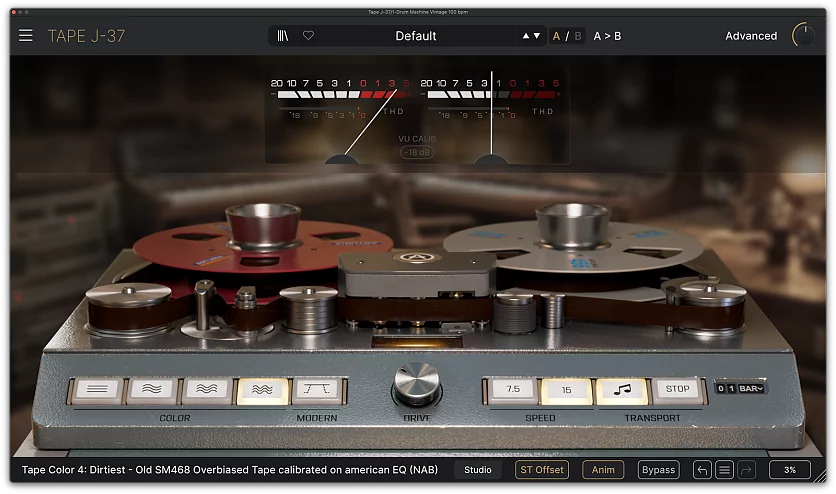
Task: Open the Default preset name dropdown
Action: pos(416,36)
